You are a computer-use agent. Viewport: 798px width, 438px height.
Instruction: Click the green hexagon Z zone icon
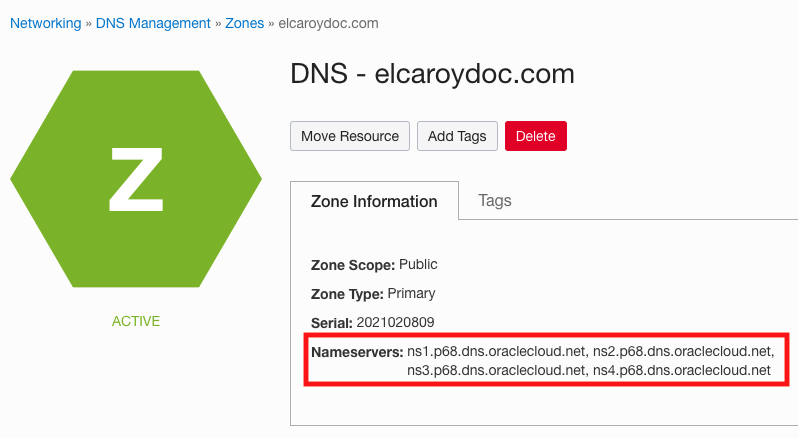pos(136,179)
